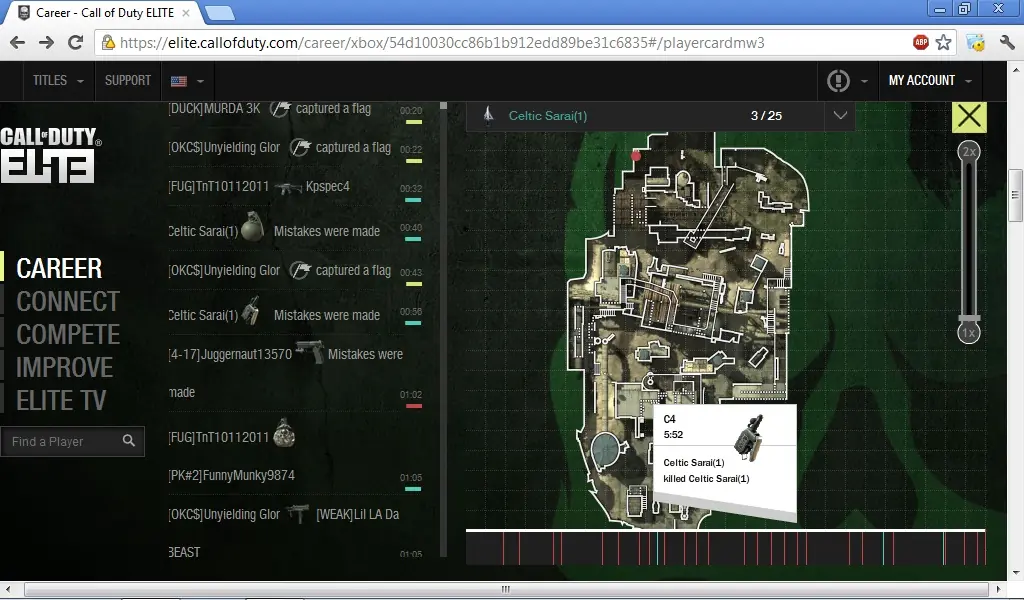Click the C4 weapon image in tooltip
This screenshot has height=600, width=1024.
pyautogui.click(x=748, y=438)
